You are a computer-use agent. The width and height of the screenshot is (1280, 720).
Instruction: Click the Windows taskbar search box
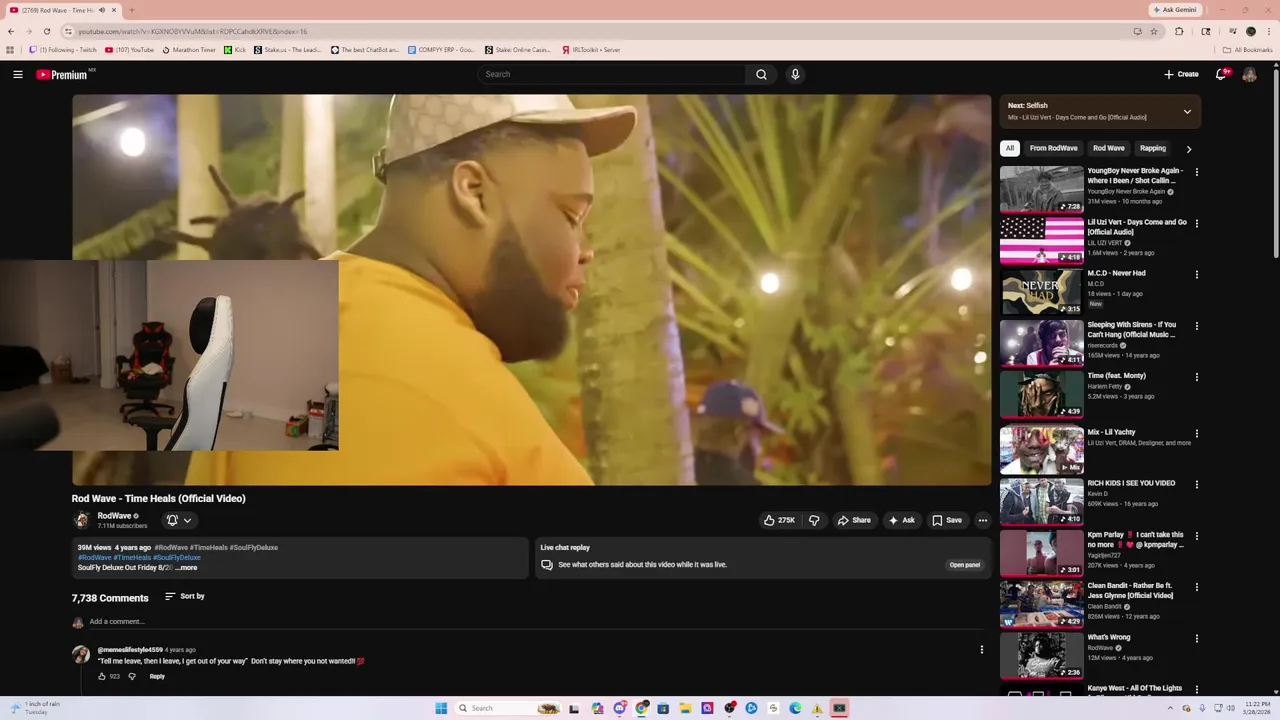click(x=509, y=708)
